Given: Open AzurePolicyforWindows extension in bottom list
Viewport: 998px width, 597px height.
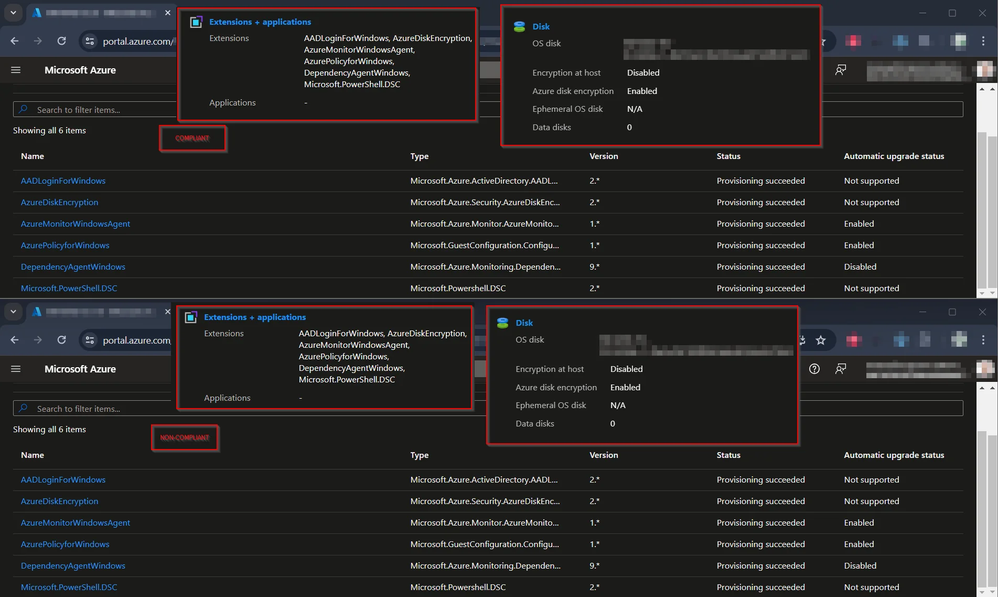Looking at the screenshot, I should 65,544.
